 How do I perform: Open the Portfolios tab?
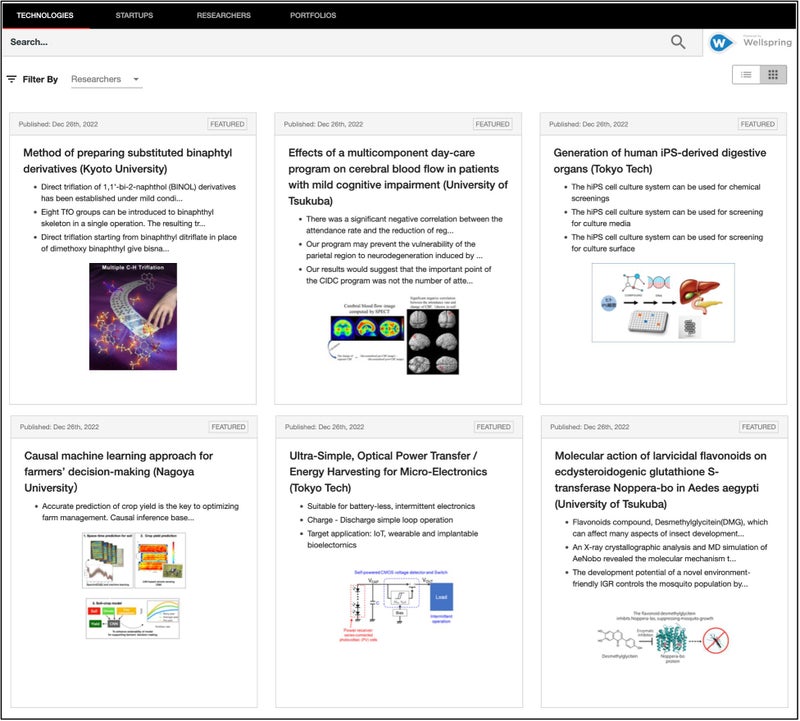point(313,15)
